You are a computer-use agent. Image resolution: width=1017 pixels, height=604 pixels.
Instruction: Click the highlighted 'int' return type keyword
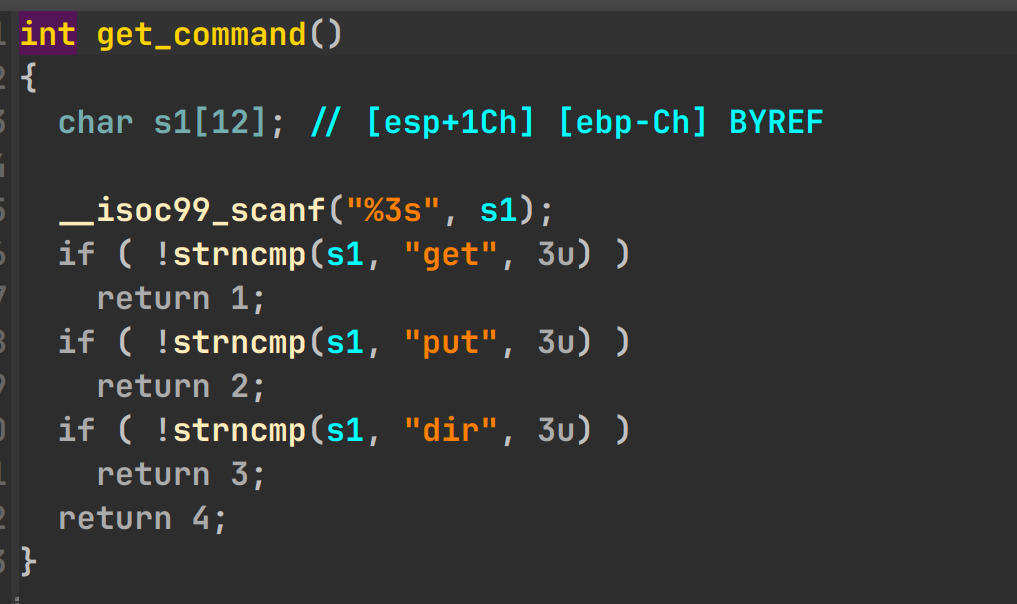pyautogui.click(x=47, y=35)
